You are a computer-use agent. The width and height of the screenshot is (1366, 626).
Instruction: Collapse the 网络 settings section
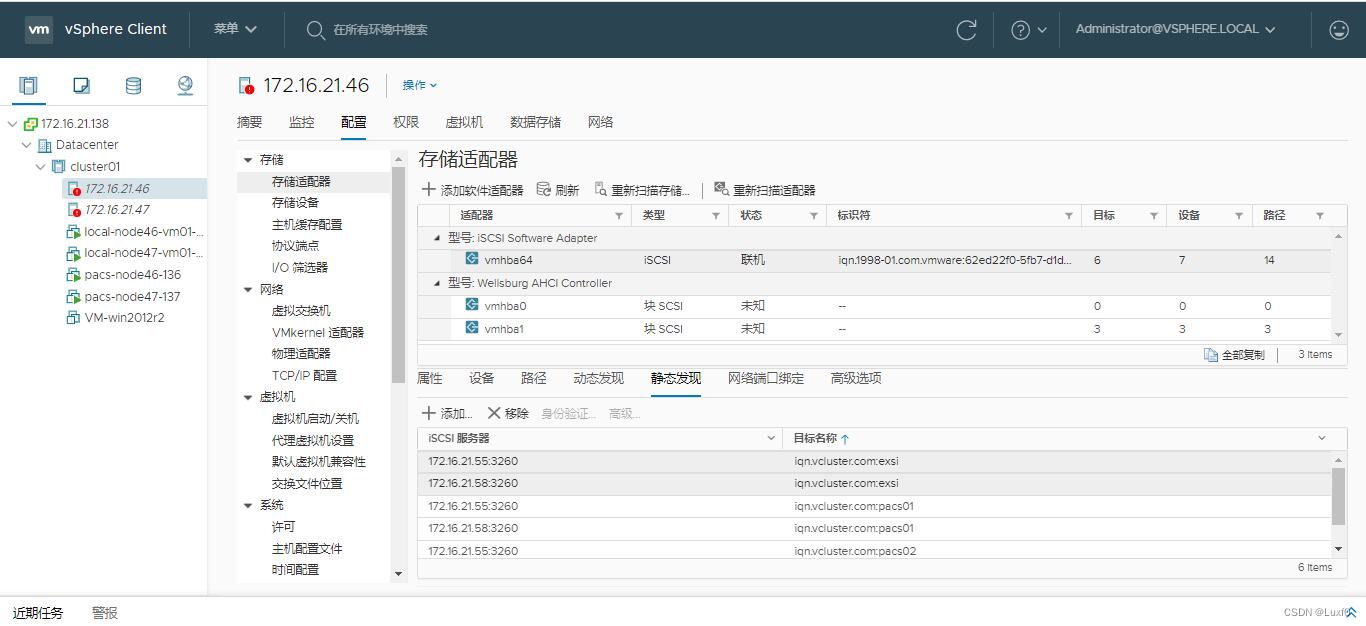pos(248,290)
